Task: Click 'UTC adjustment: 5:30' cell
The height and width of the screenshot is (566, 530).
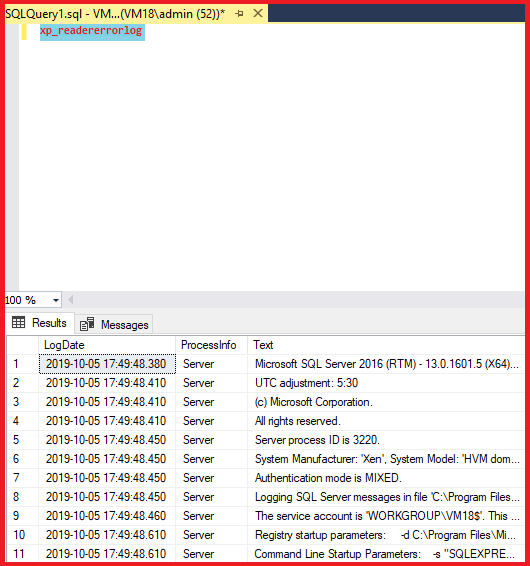Action: (386, 383)
